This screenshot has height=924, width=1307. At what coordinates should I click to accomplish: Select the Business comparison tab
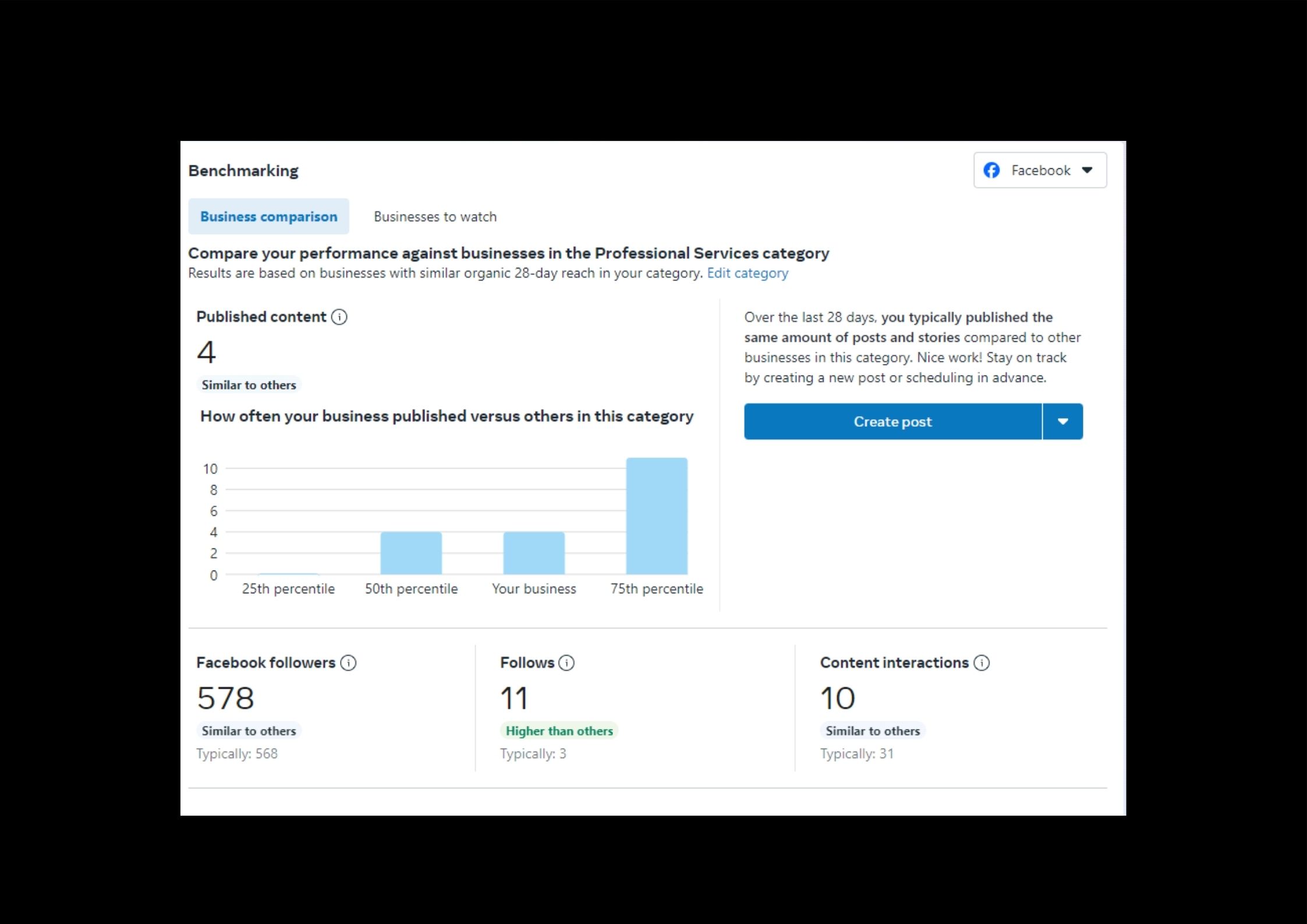tap(268, 217)
